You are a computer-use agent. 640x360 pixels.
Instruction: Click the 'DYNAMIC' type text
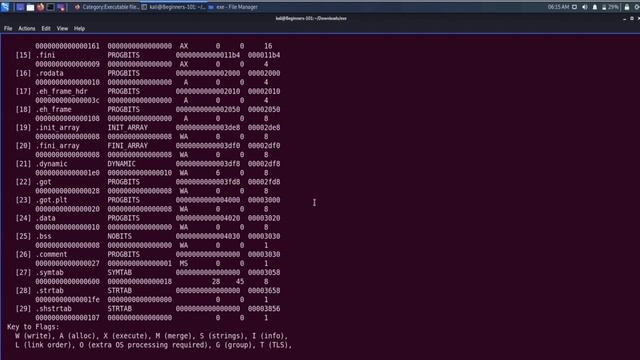[122, 164]
